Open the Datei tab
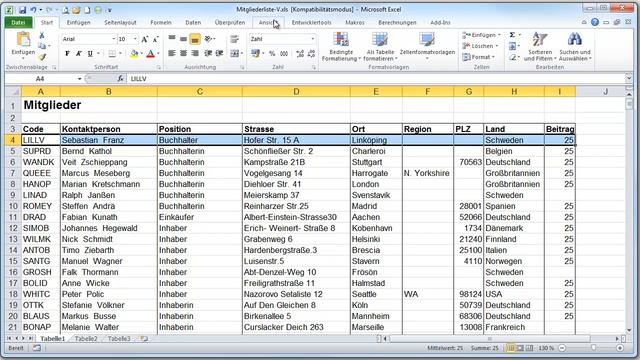The image size is (640, 360). [x=18, y=22]
